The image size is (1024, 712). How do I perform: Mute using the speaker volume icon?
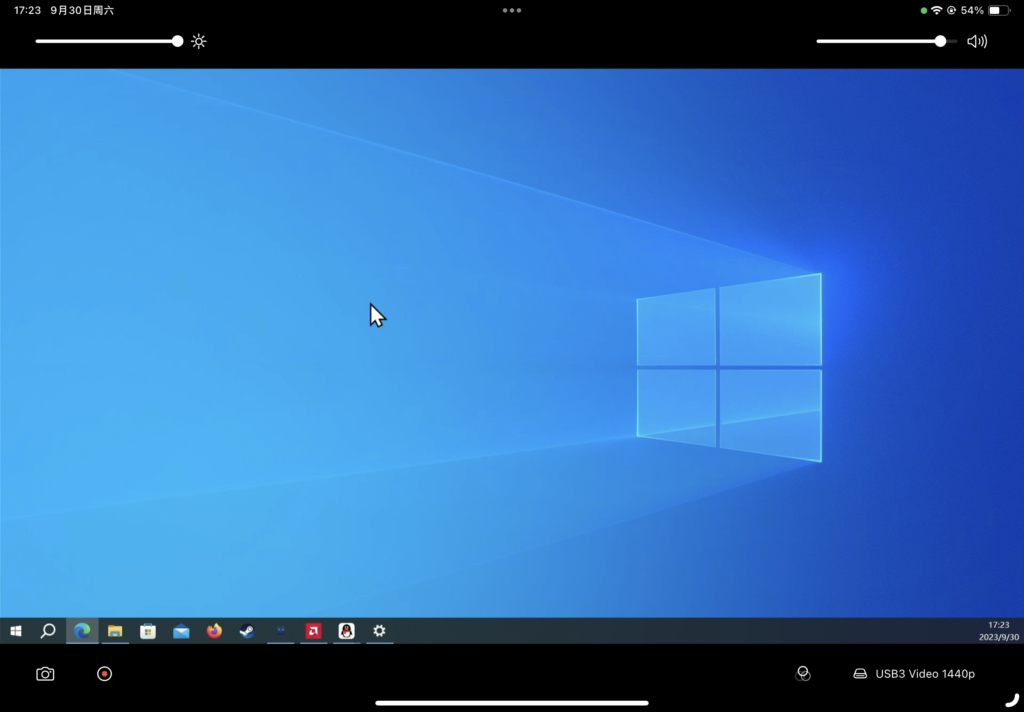point(977,41)
